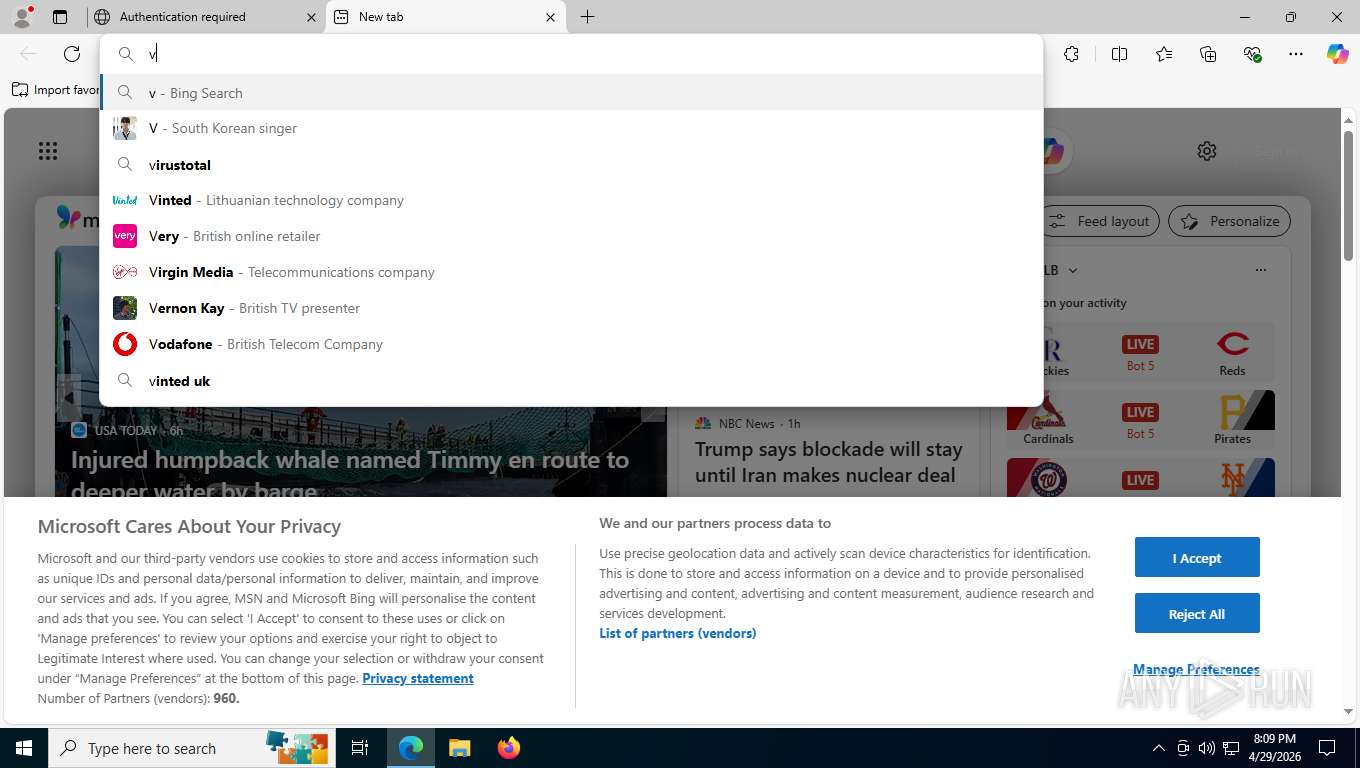
Task: Open Firefox on the taskbar
Action: coord(509,748)
